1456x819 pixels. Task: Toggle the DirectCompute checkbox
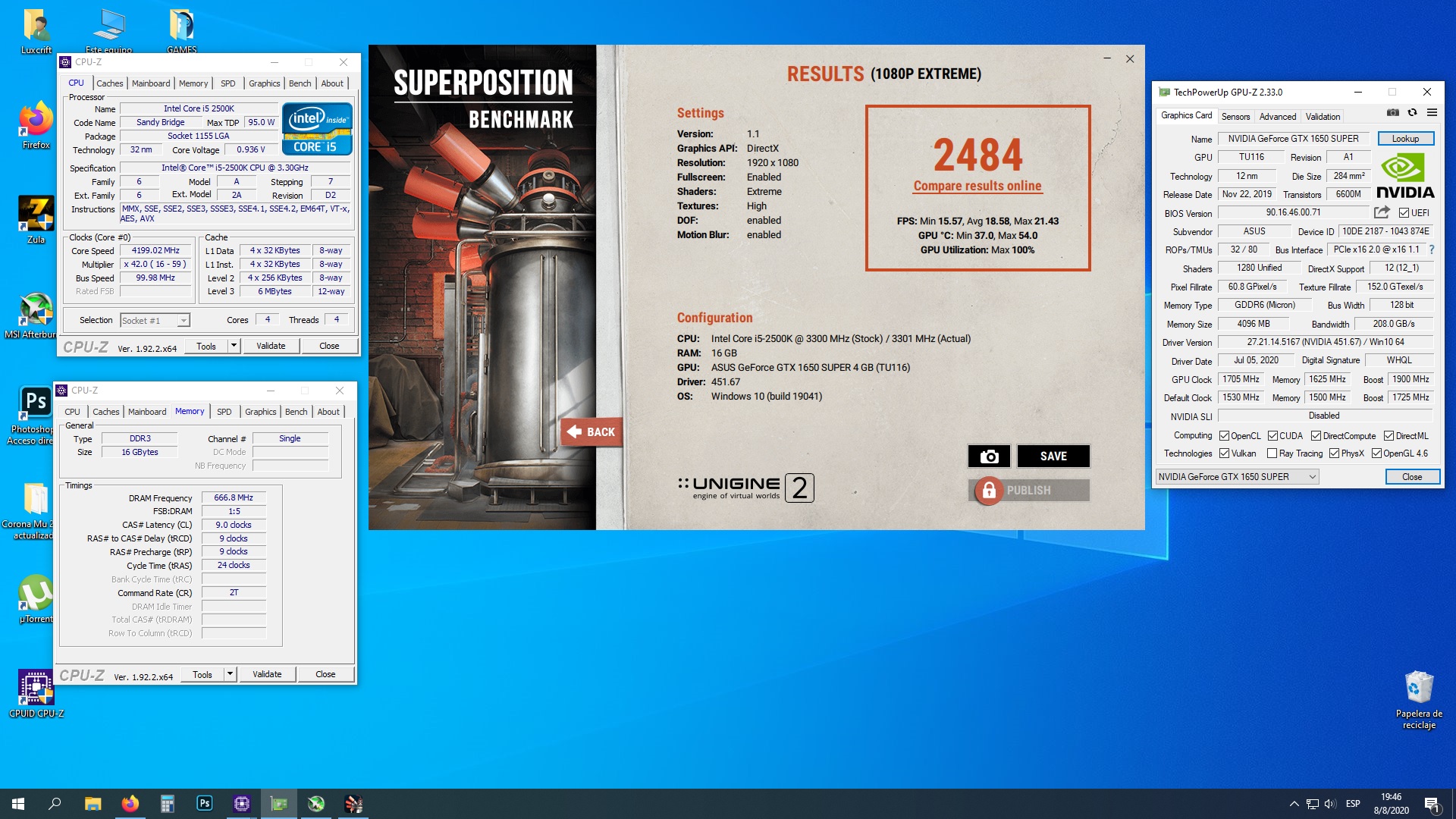(1316, 435)
